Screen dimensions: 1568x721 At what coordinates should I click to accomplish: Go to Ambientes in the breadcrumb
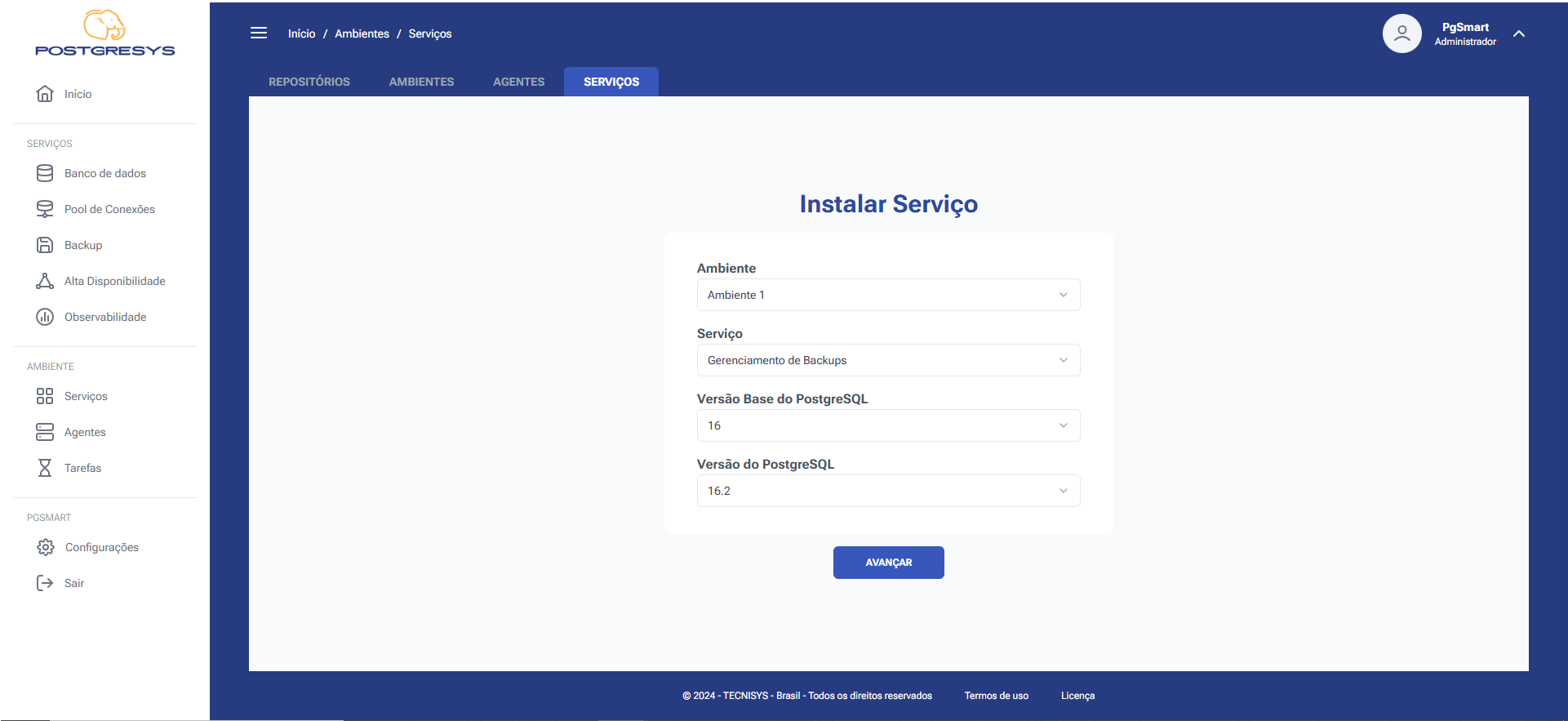362,33
